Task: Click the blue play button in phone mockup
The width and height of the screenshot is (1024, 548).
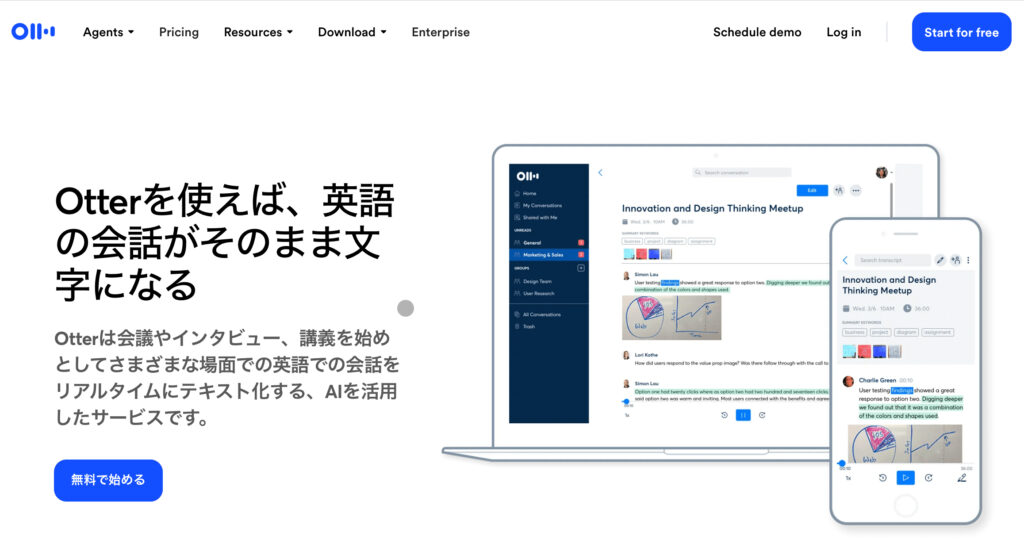Action: [x=905, y=478]
